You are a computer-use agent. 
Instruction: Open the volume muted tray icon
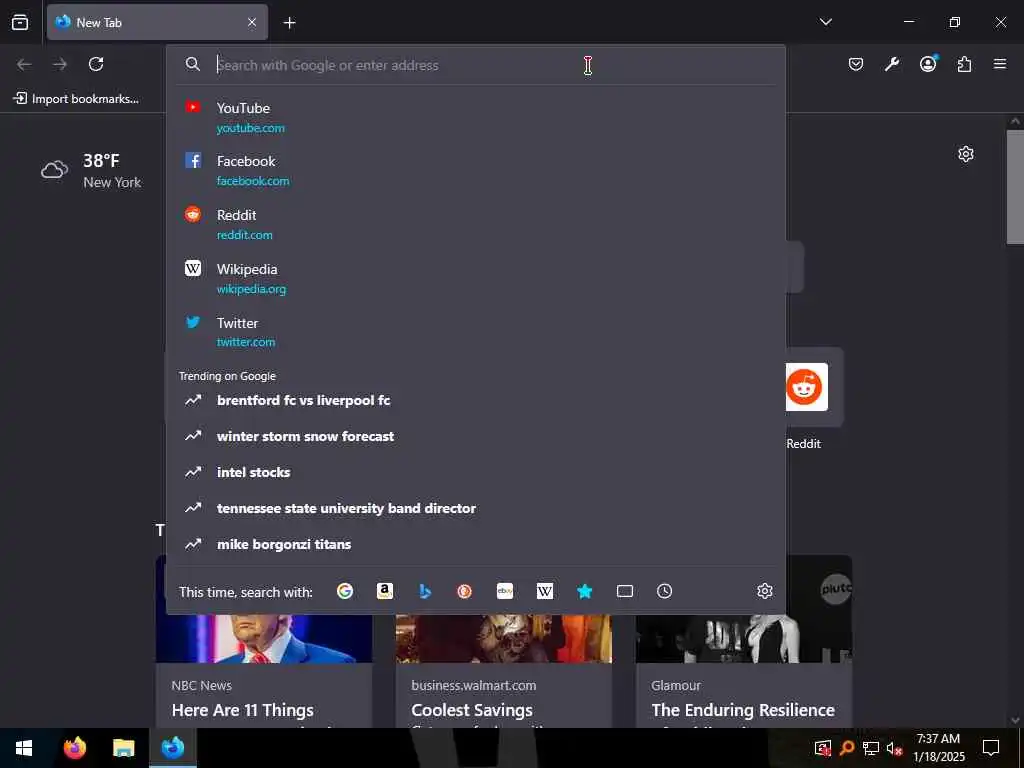click(x=894, y=748)
